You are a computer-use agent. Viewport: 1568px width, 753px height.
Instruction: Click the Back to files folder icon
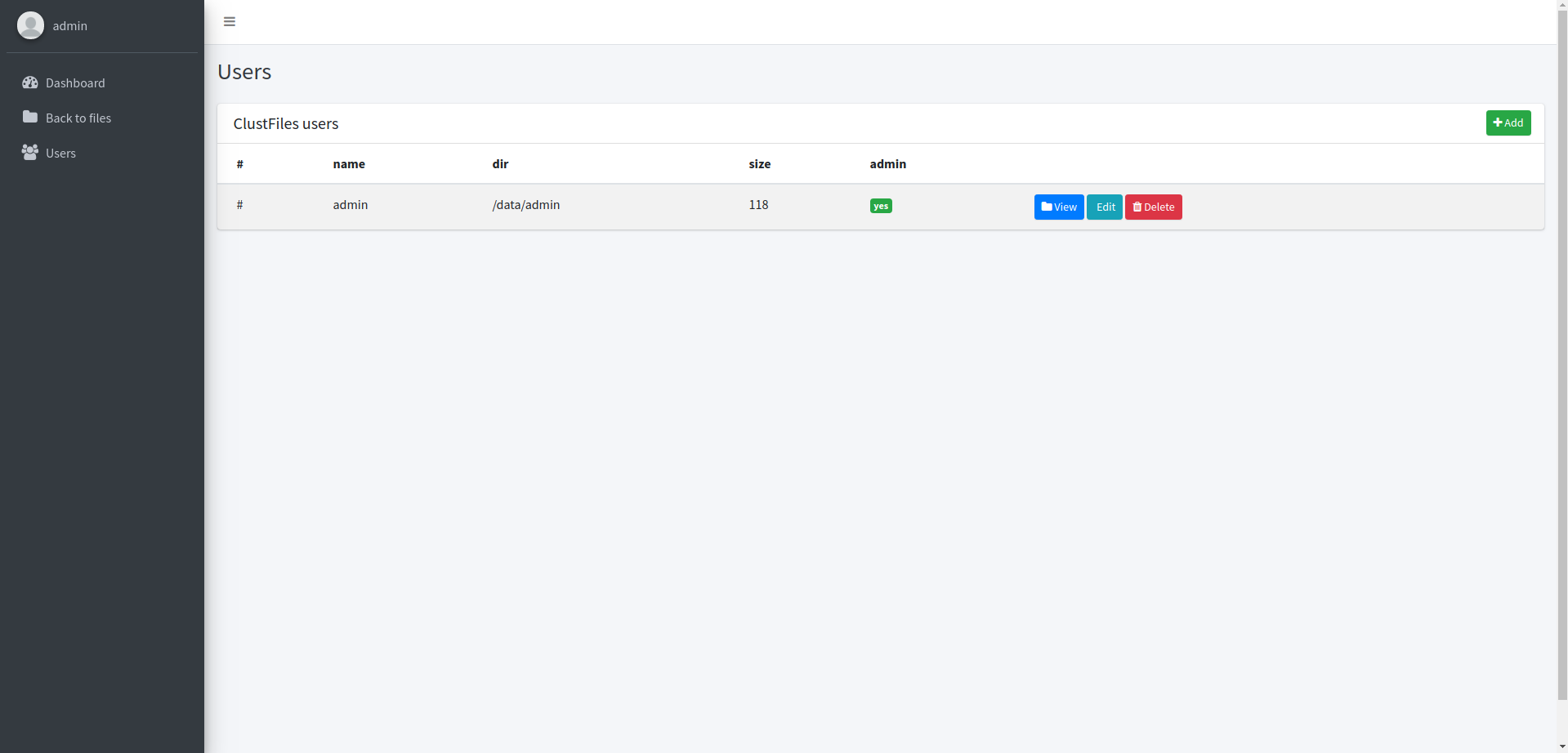coord(30,117)
